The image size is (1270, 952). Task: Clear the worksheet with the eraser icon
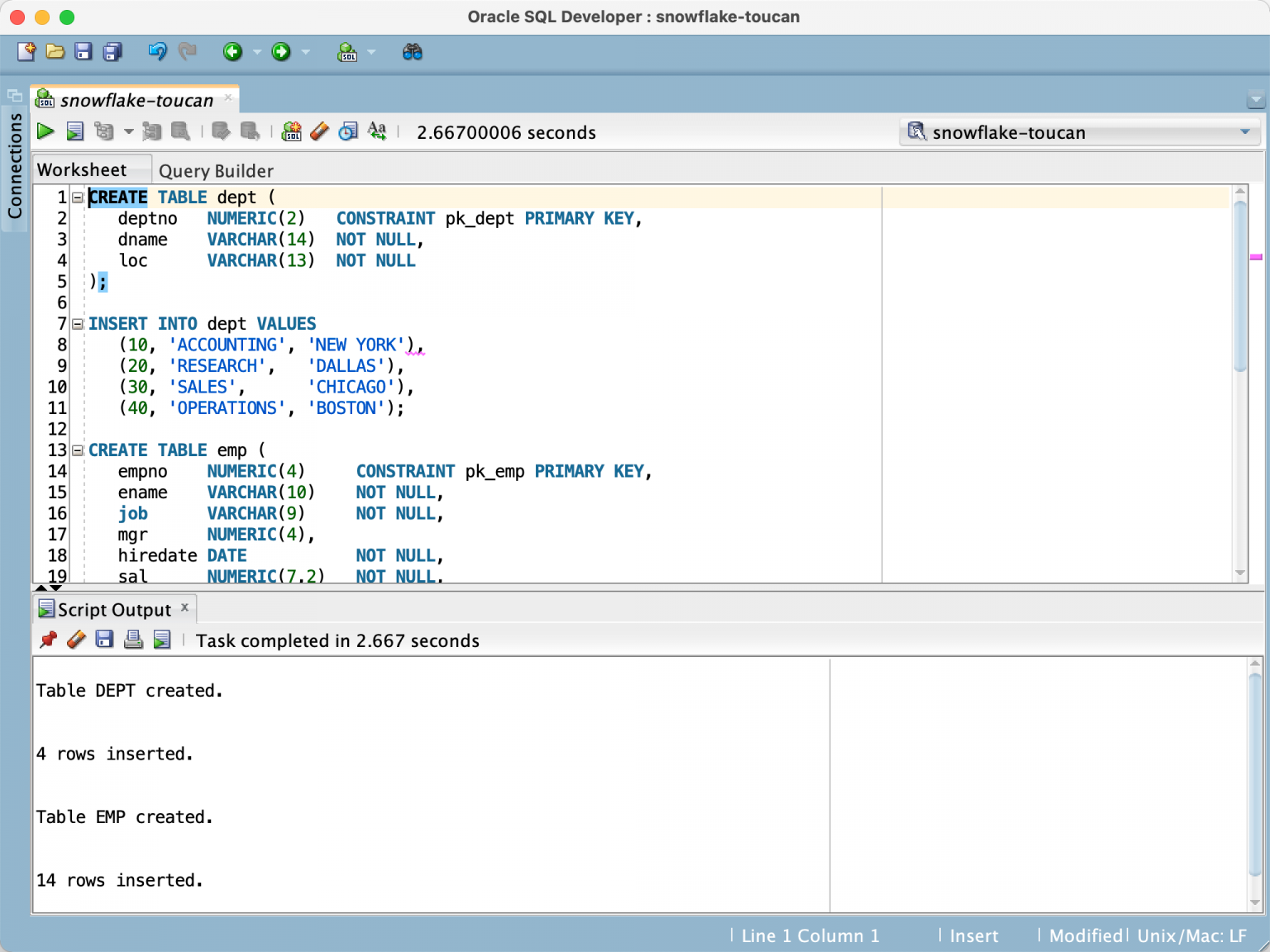click(x=319, y=131)
